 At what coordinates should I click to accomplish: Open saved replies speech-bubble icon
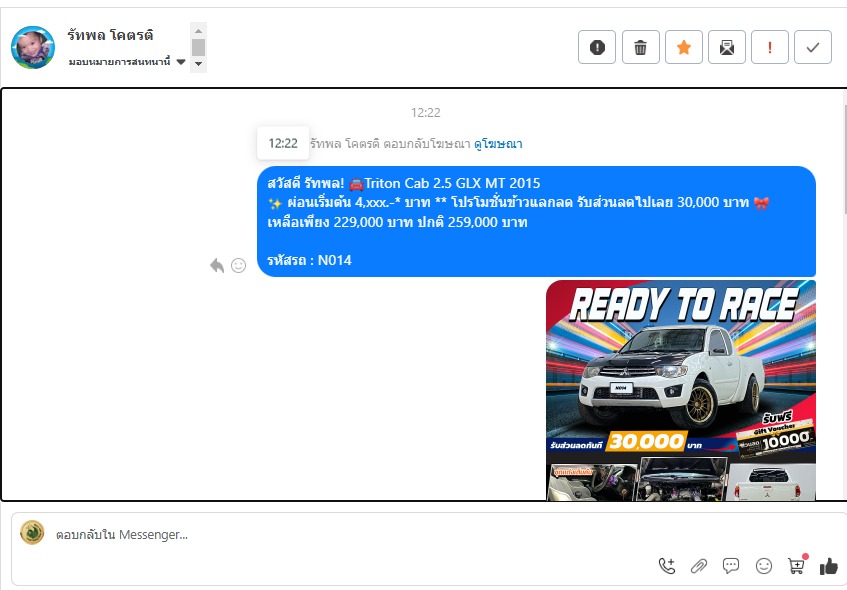click(731, 566)
